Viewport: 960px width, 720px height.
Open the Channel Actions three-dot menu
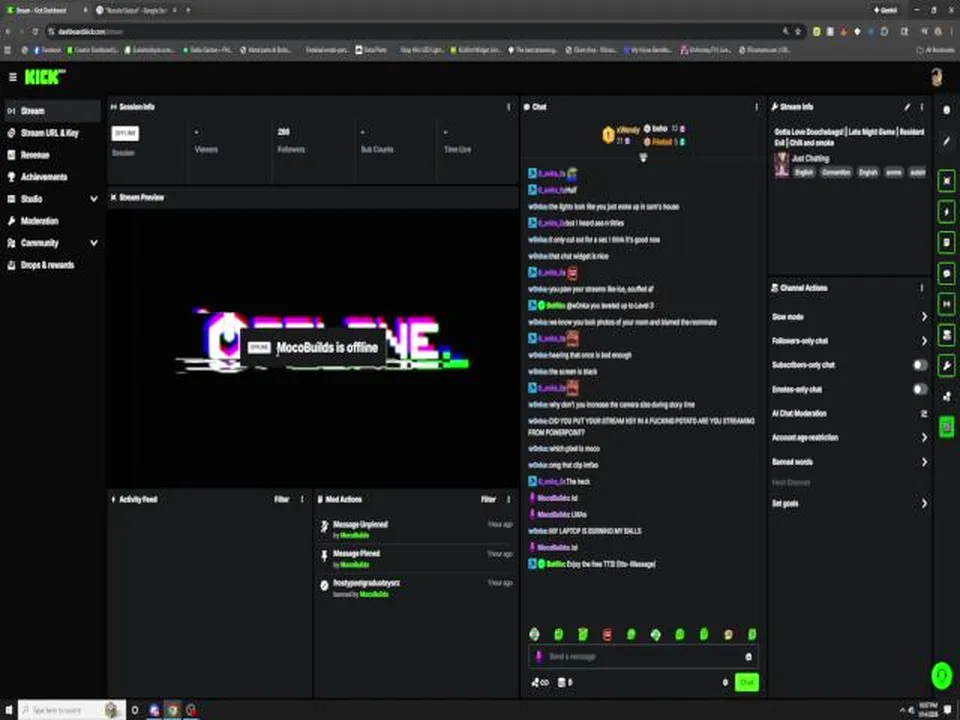pos(922,288)
